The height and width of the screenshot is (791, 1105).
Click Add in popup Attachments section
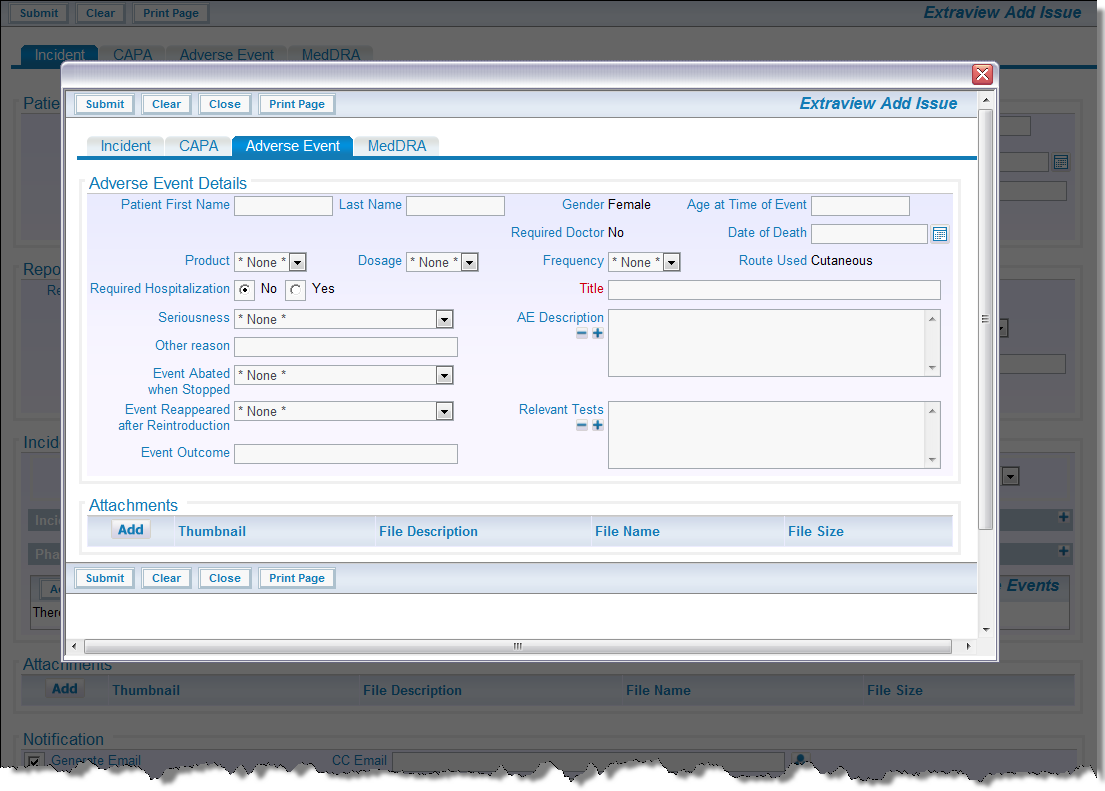130,530
